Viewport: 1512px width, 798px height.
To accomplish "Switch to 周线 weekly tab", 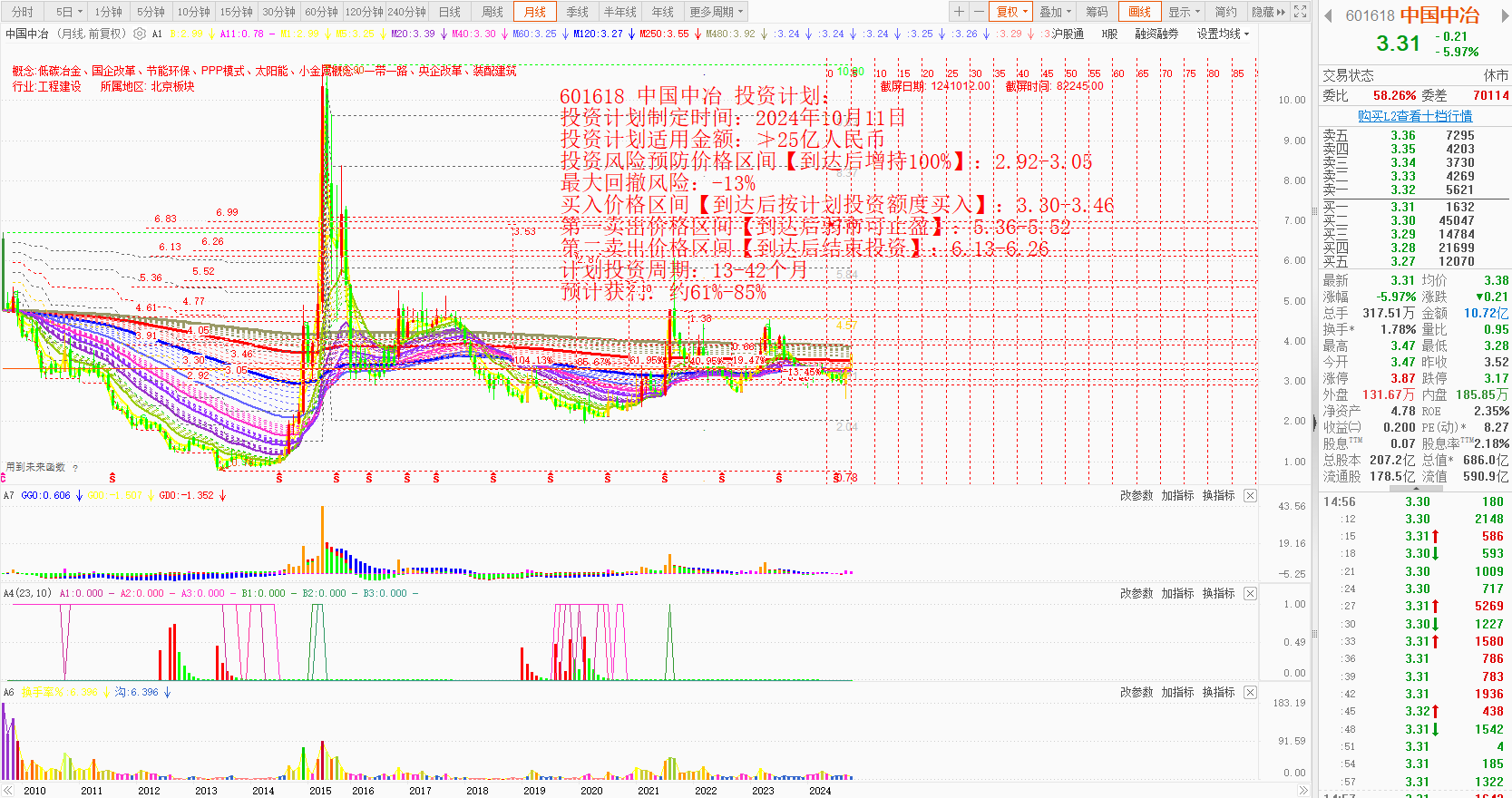I will point(493,12).
